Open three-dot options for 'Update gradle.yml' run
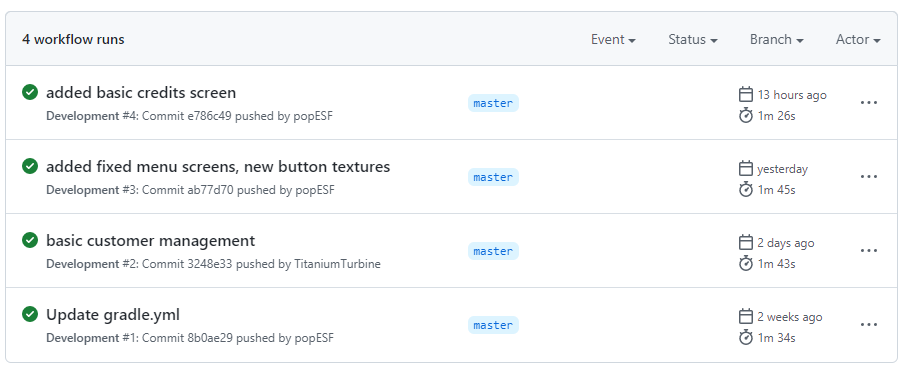The height and width of the screenshot is (390, 907). coord(869,325)
